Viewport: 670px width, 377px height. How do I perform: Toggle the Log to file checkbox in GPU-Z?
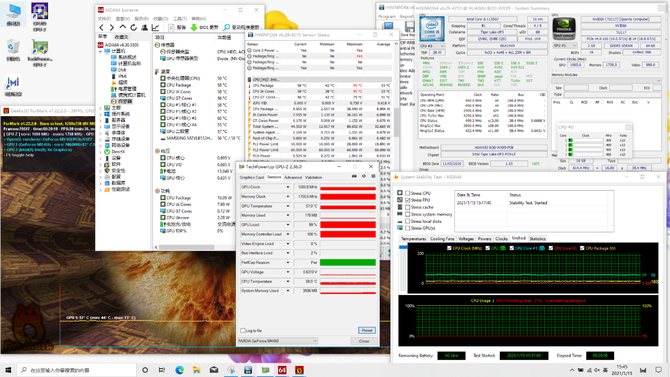(243, 330)
